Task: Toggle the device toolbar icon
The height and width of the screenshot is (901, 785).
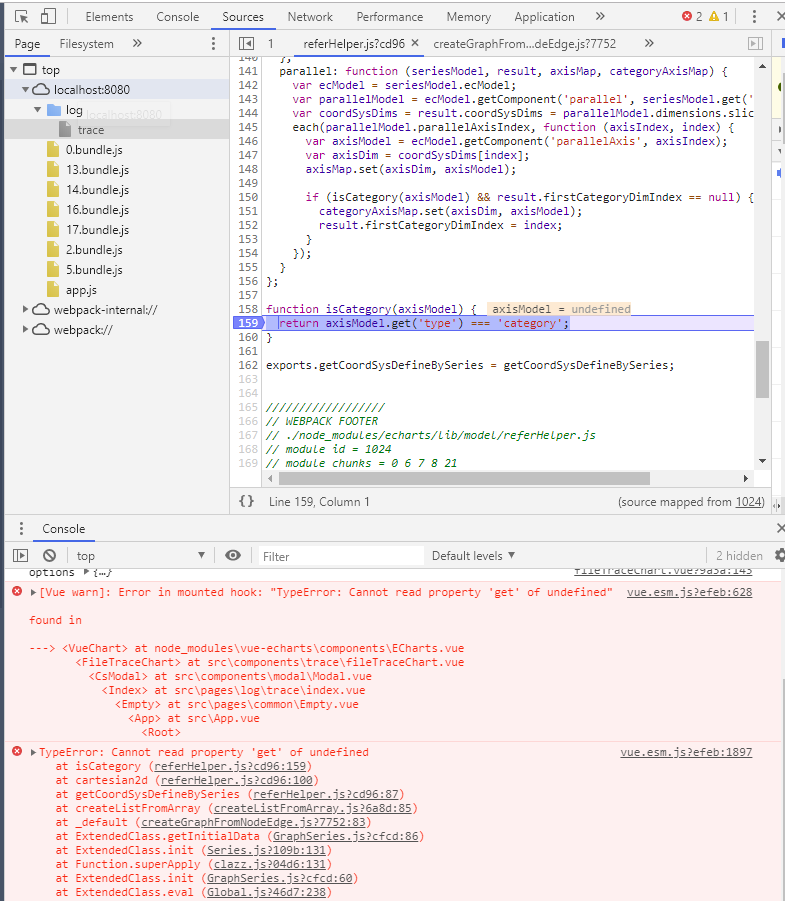Action: point(47,17)
